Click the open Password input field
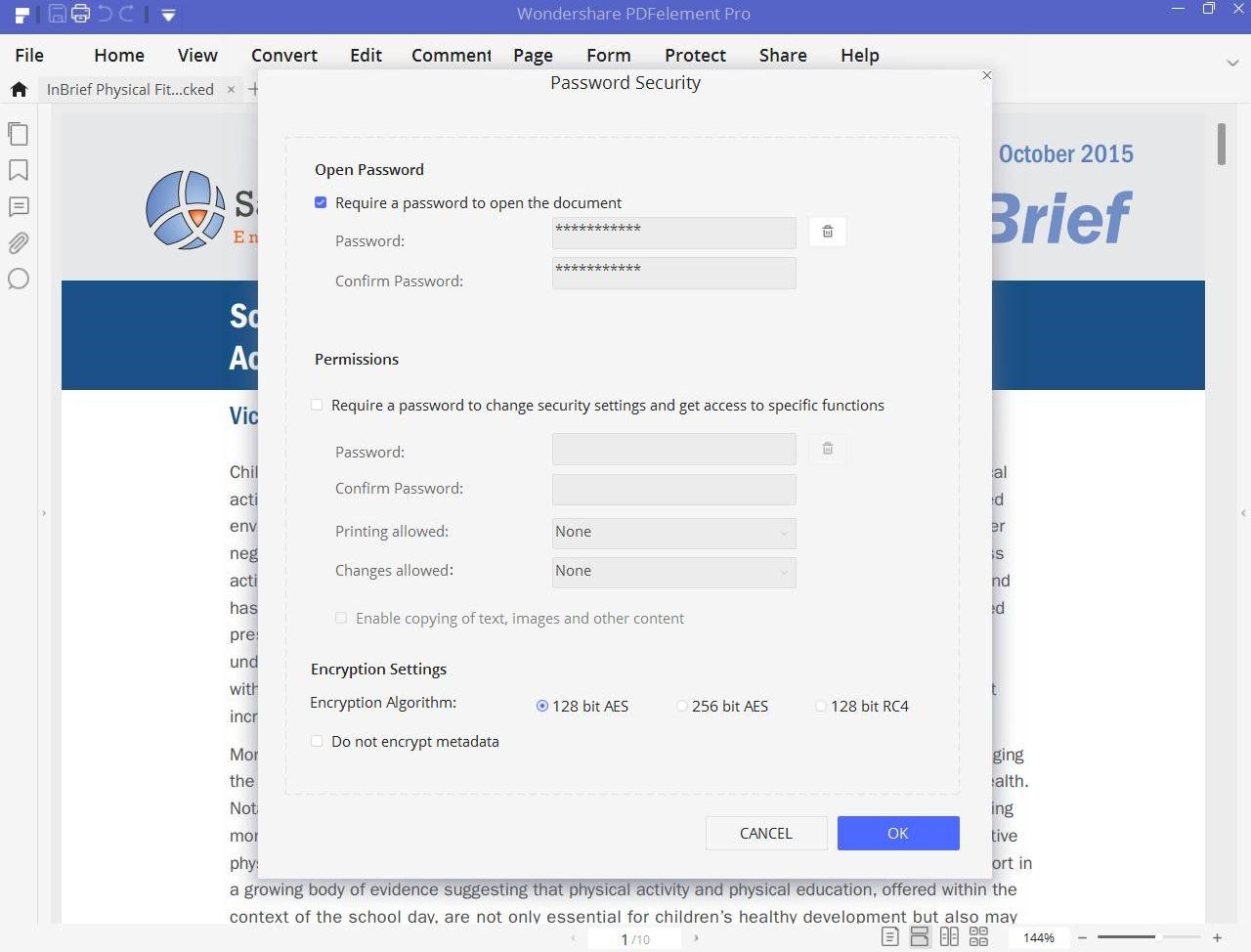The height and width of the screenshot is (952, 1251). tap(674, 233)
